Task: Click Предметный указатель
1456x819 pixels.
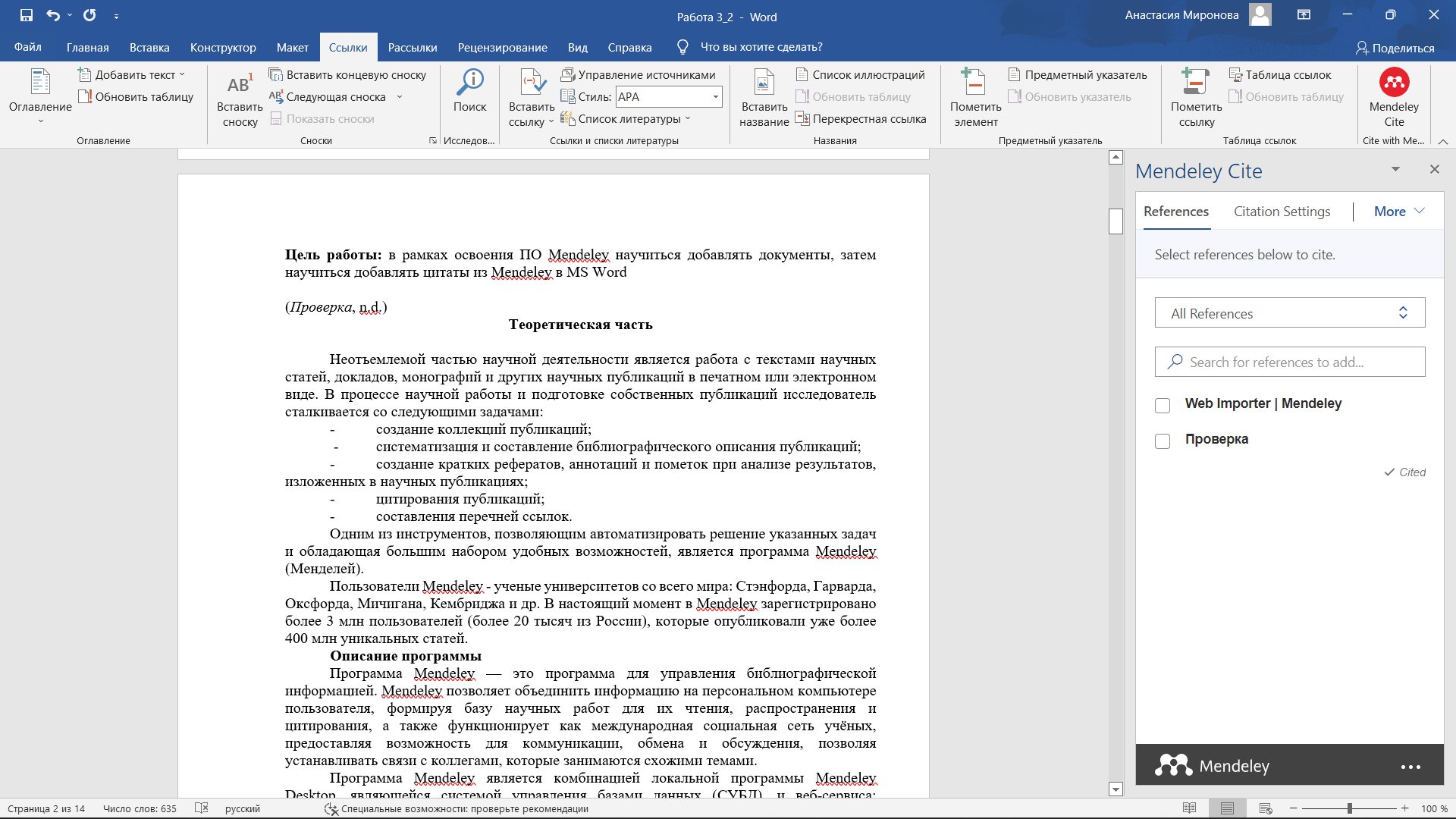Action: point(1078,74)
